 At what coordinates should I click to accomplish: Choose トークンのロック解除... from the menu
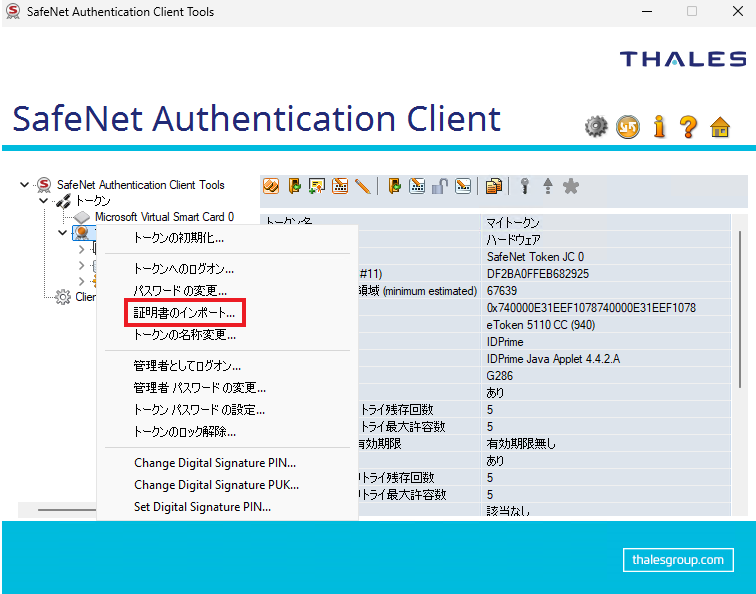(185, 432)
